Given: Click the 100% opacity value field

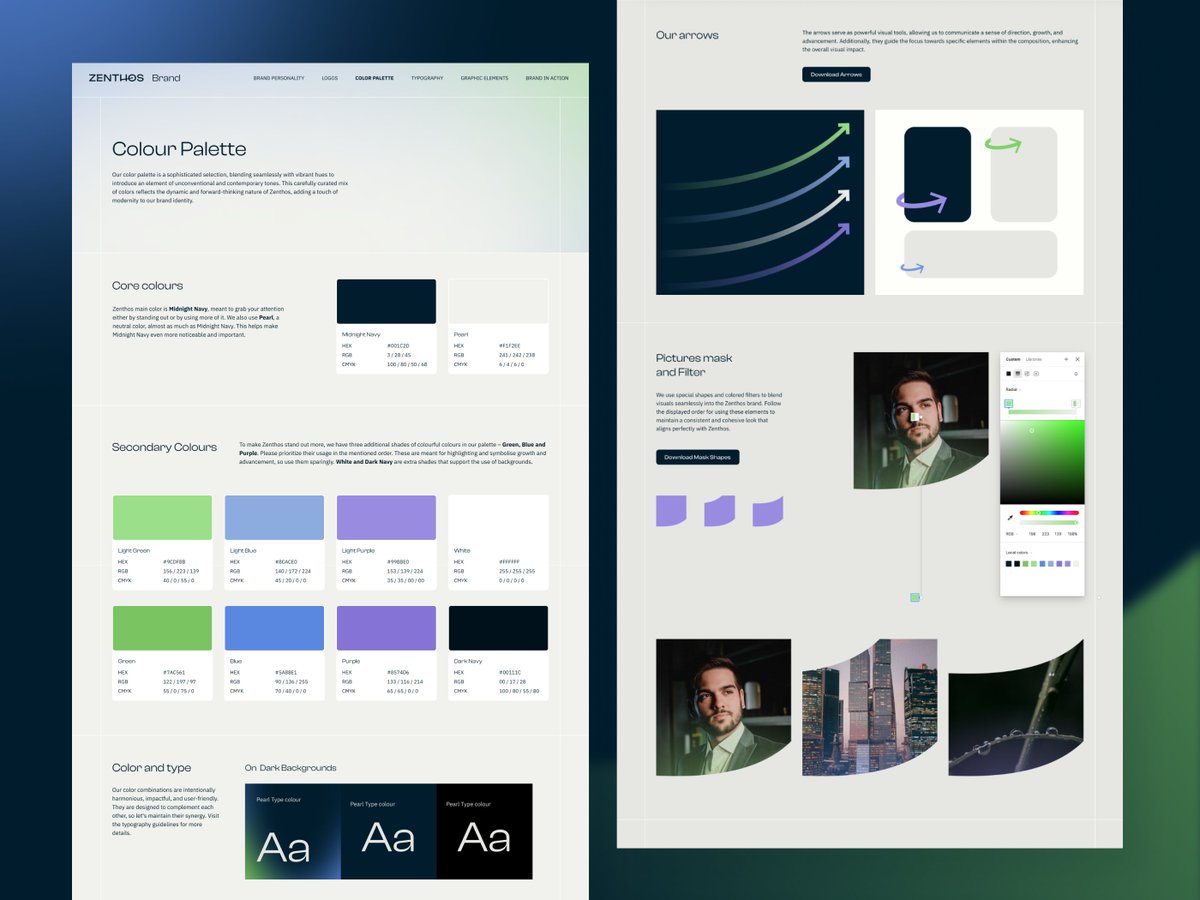Looking at the screenshot, I should click(1072, 534).
